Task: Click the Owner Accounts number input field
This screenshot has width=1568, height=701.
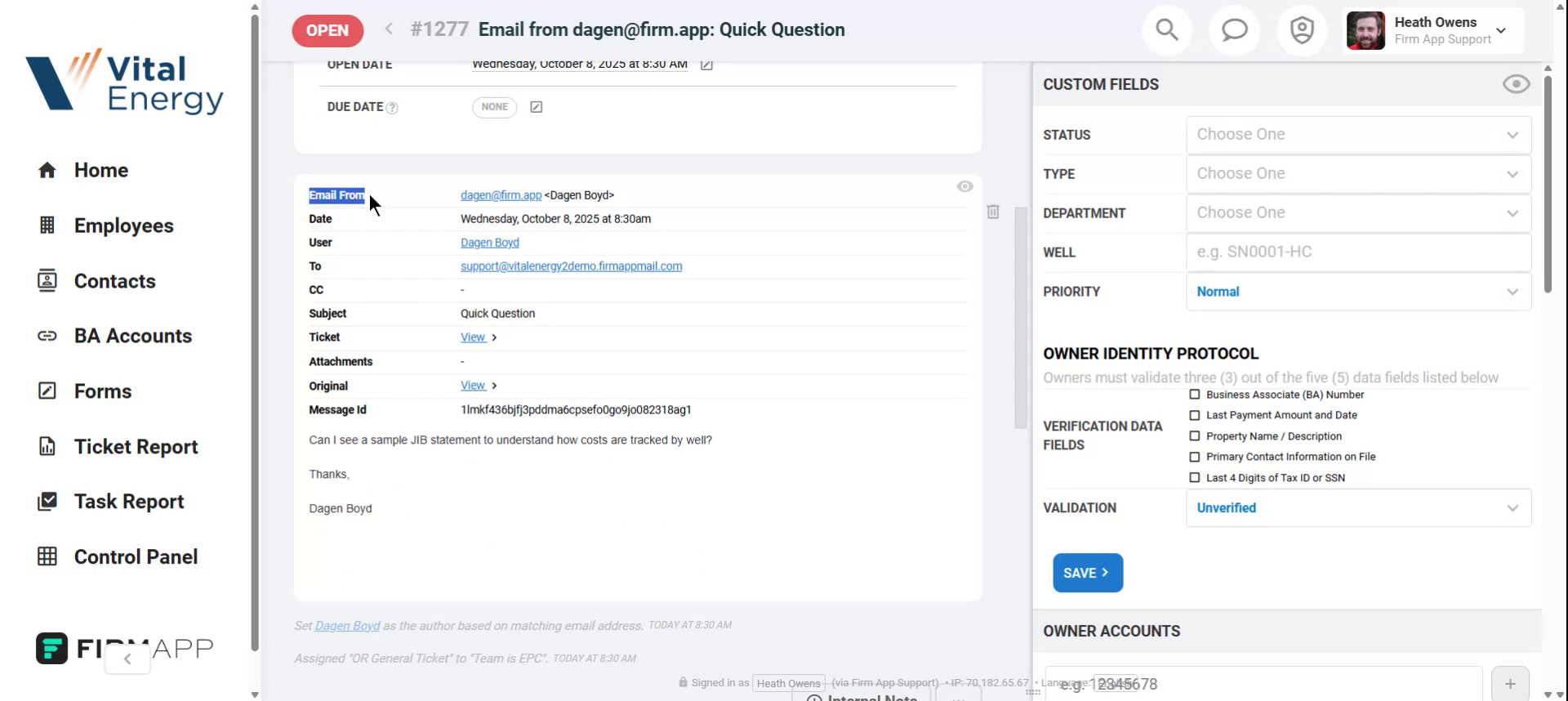Action: pyautogui.click(x=1263, y=684)
